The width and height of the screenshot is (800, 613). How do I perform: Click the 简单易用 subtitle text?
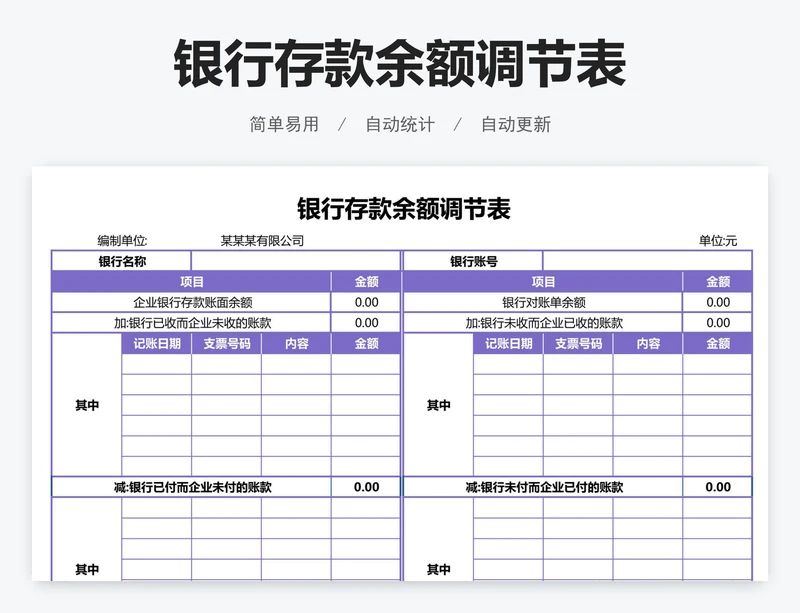[x=284, y=125]
